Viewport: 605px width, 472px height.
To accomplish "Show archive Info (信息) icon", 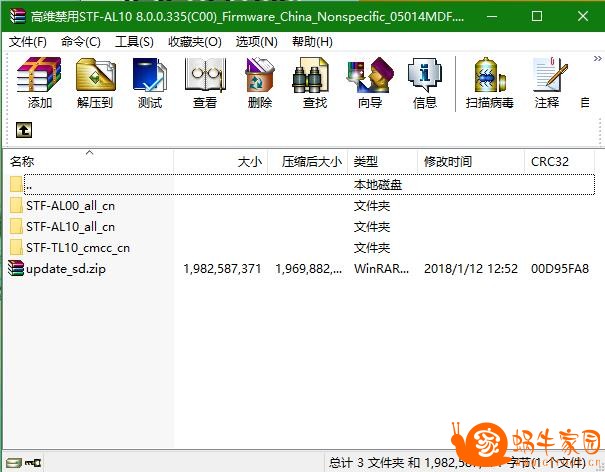I will click(x=424, y=83).
